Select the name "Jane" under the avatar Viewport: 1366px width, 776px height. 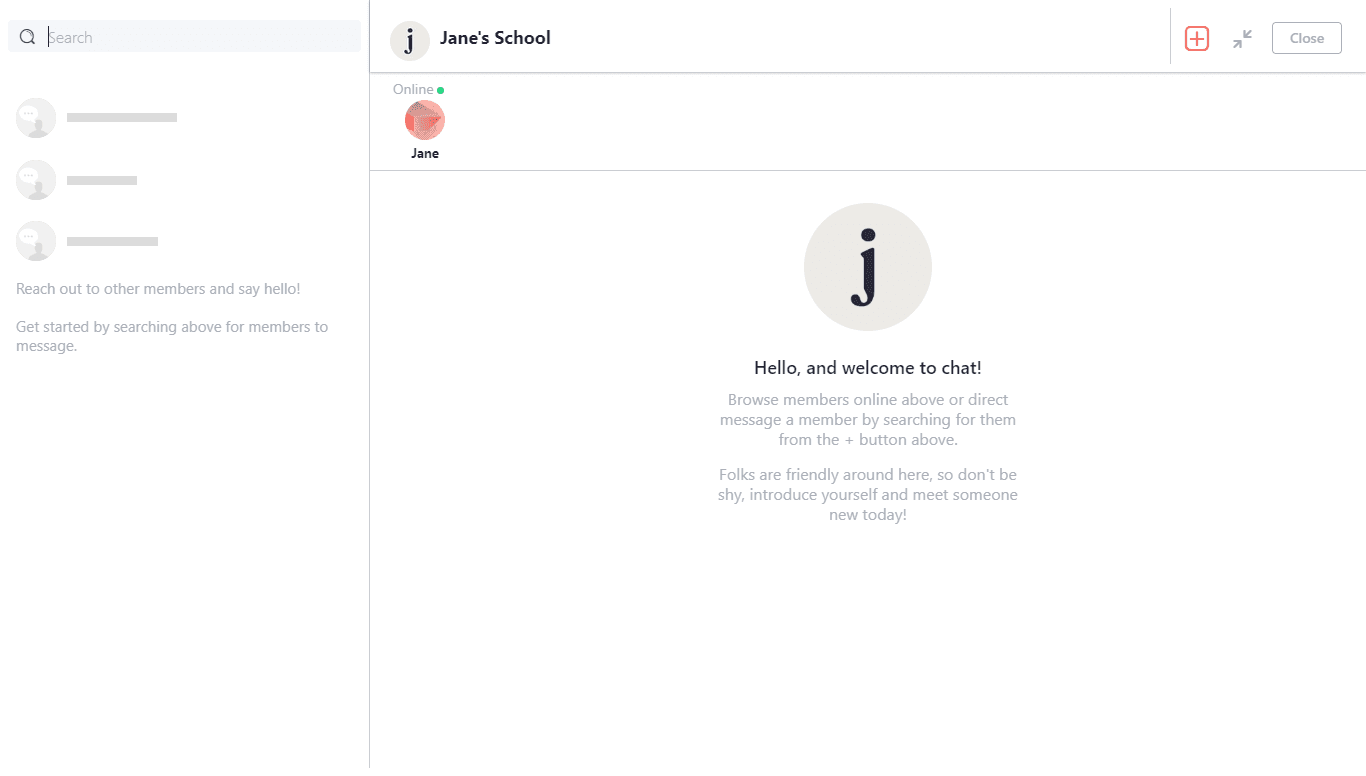tap(425, 154)
